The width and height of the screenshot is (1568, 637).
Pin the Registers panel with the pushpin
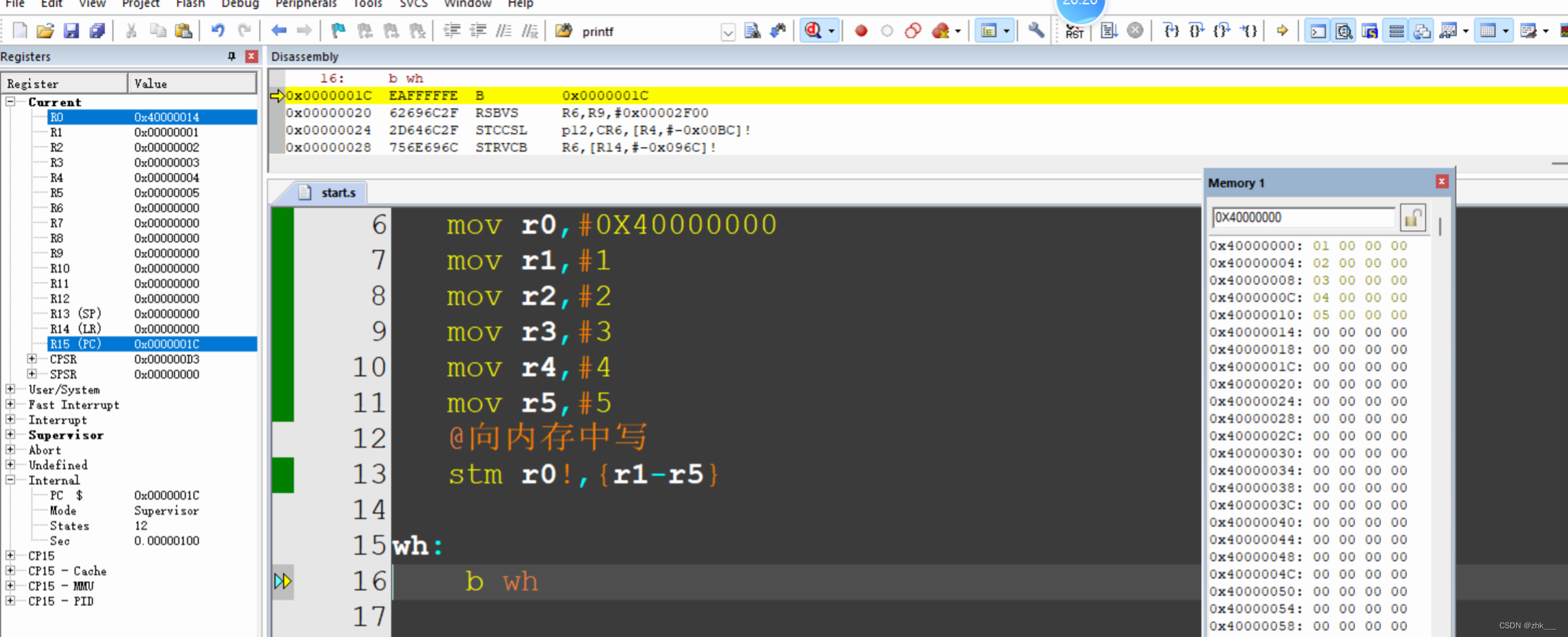tap(231, 56)
